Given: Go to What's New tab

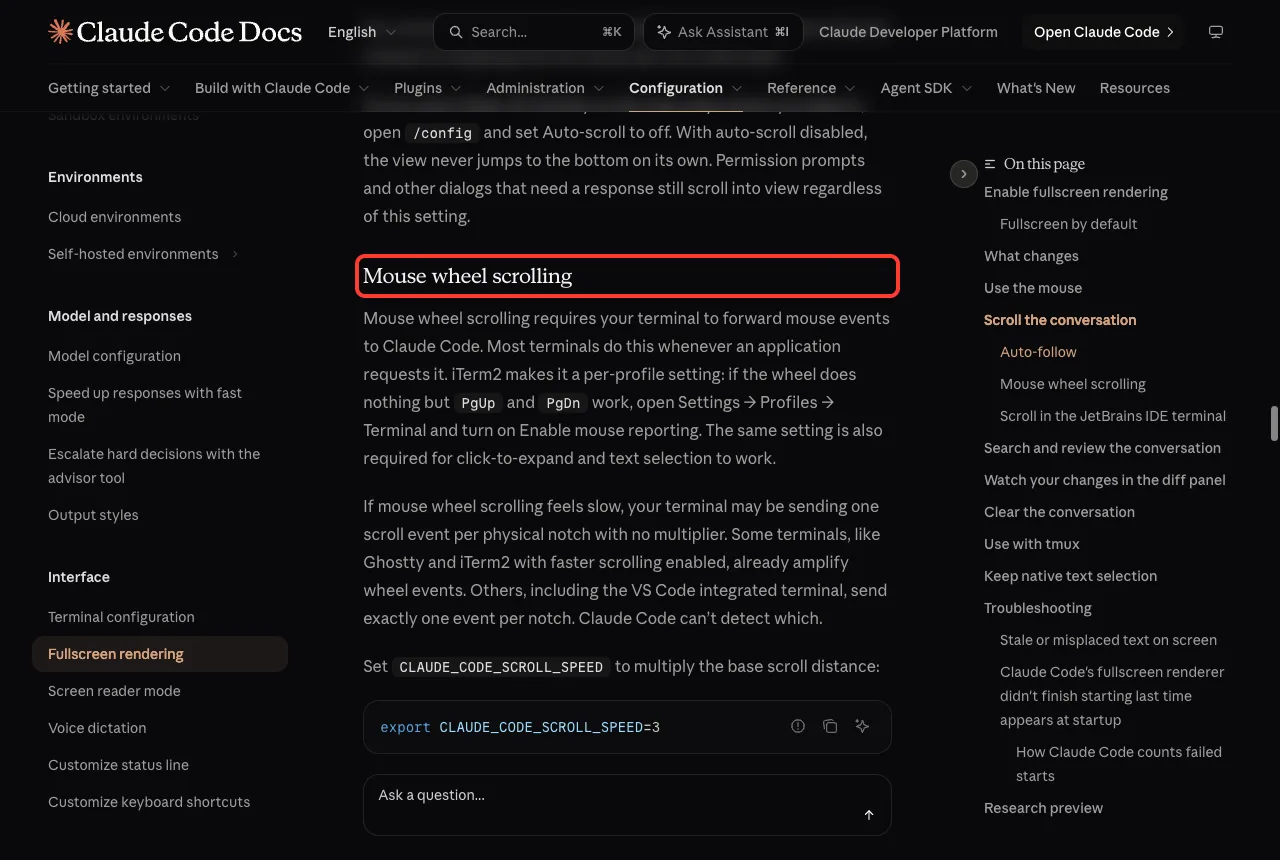Looking at the screenshot, I should click(x=1036, y=88).
